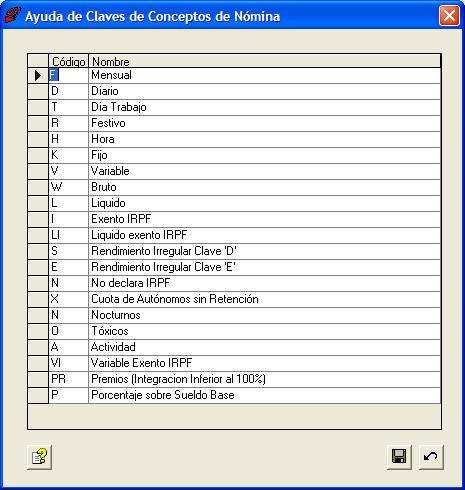Viewport: 465px width, 490px height.
Task: Click the row selector beside Festivo
Action: 38,123
